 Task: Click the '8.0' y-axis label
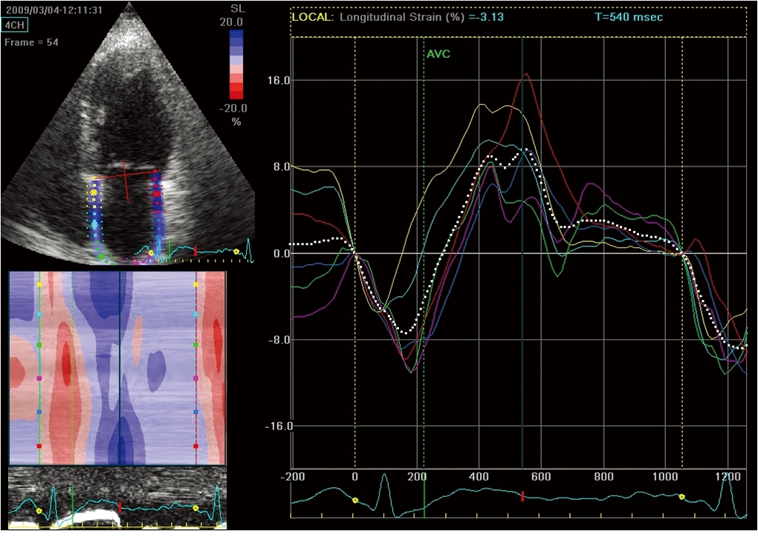(x=282, y=167)
